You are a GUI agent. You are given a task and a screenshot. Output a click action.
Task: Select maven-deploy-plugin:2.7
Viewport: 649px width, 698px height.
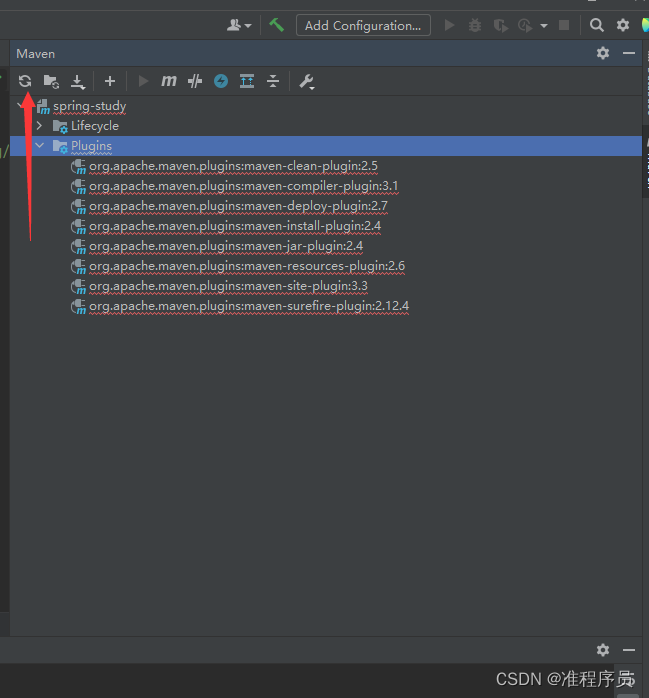tap(238, 206)
